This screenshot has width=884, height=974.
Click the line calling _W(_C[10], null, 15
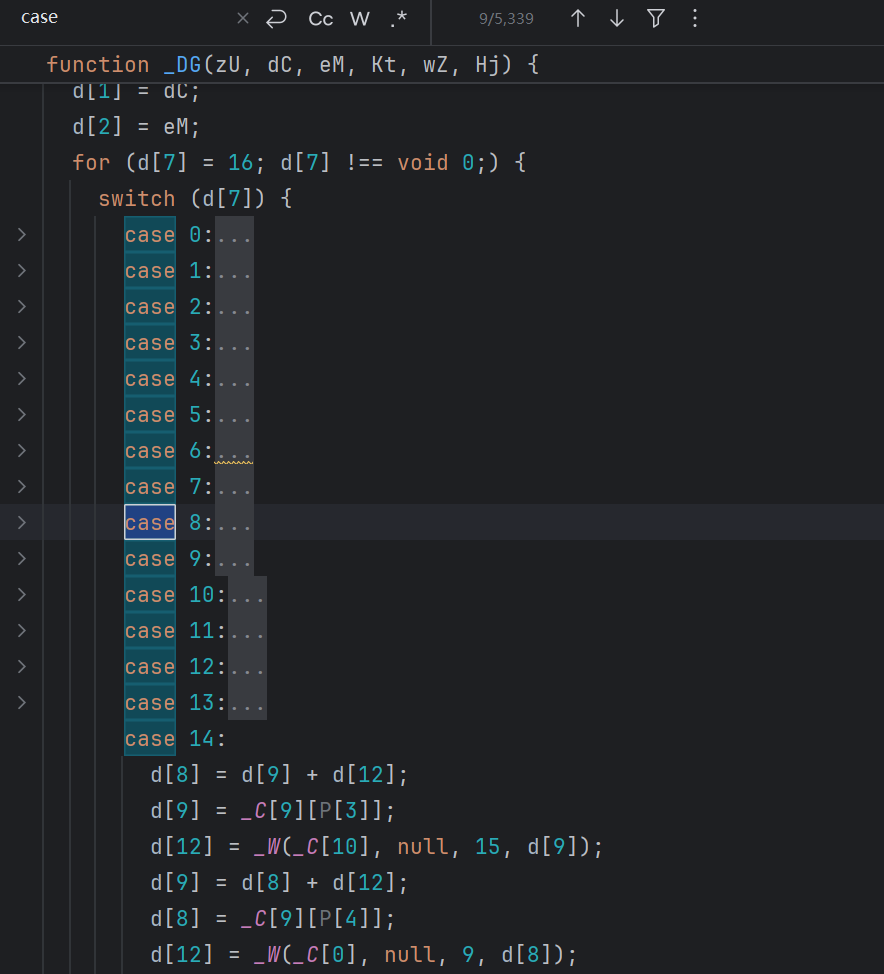click(x=376, y=847)
